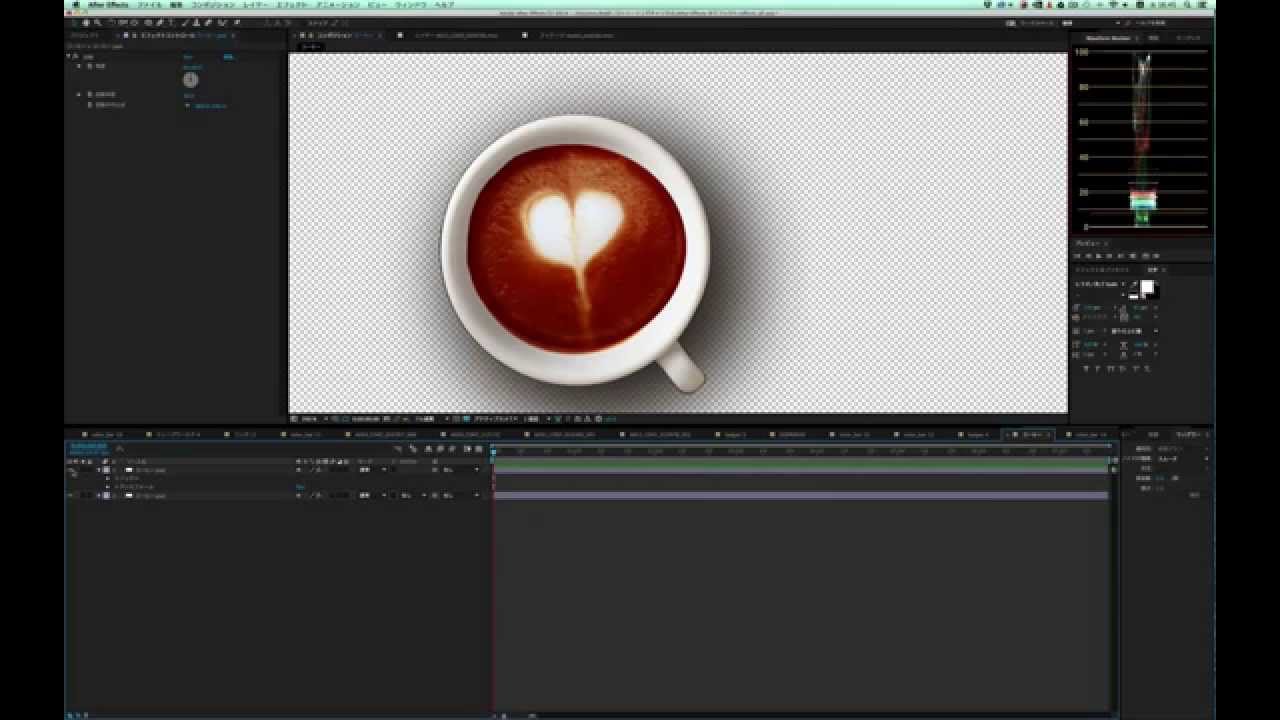Viewport: 1280px width, 720px height.
Task: Toggle the shy switch on a timeline layer
Action: [x=297, y=469]
